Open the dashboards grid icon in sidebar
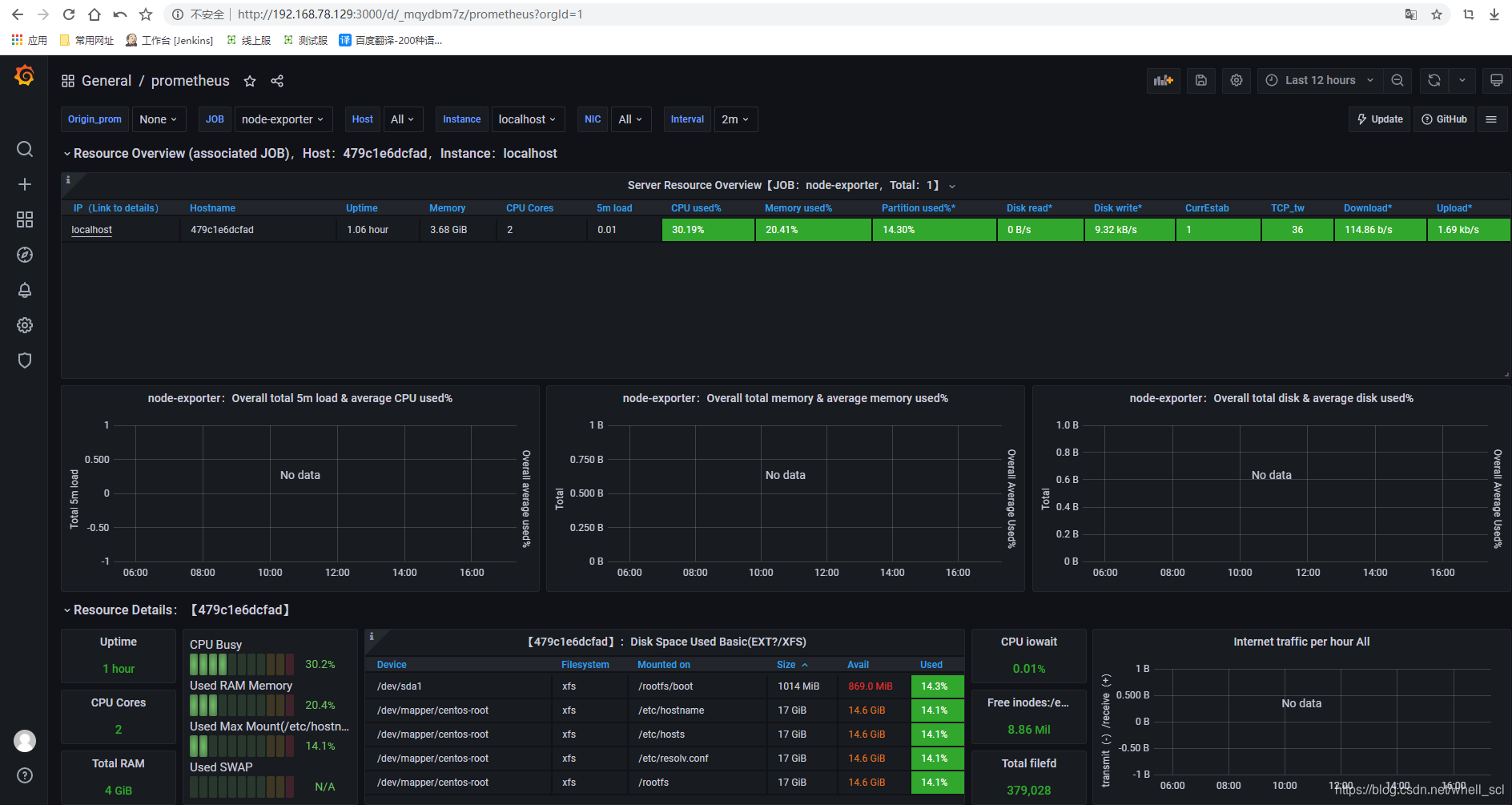 point(25,219)
